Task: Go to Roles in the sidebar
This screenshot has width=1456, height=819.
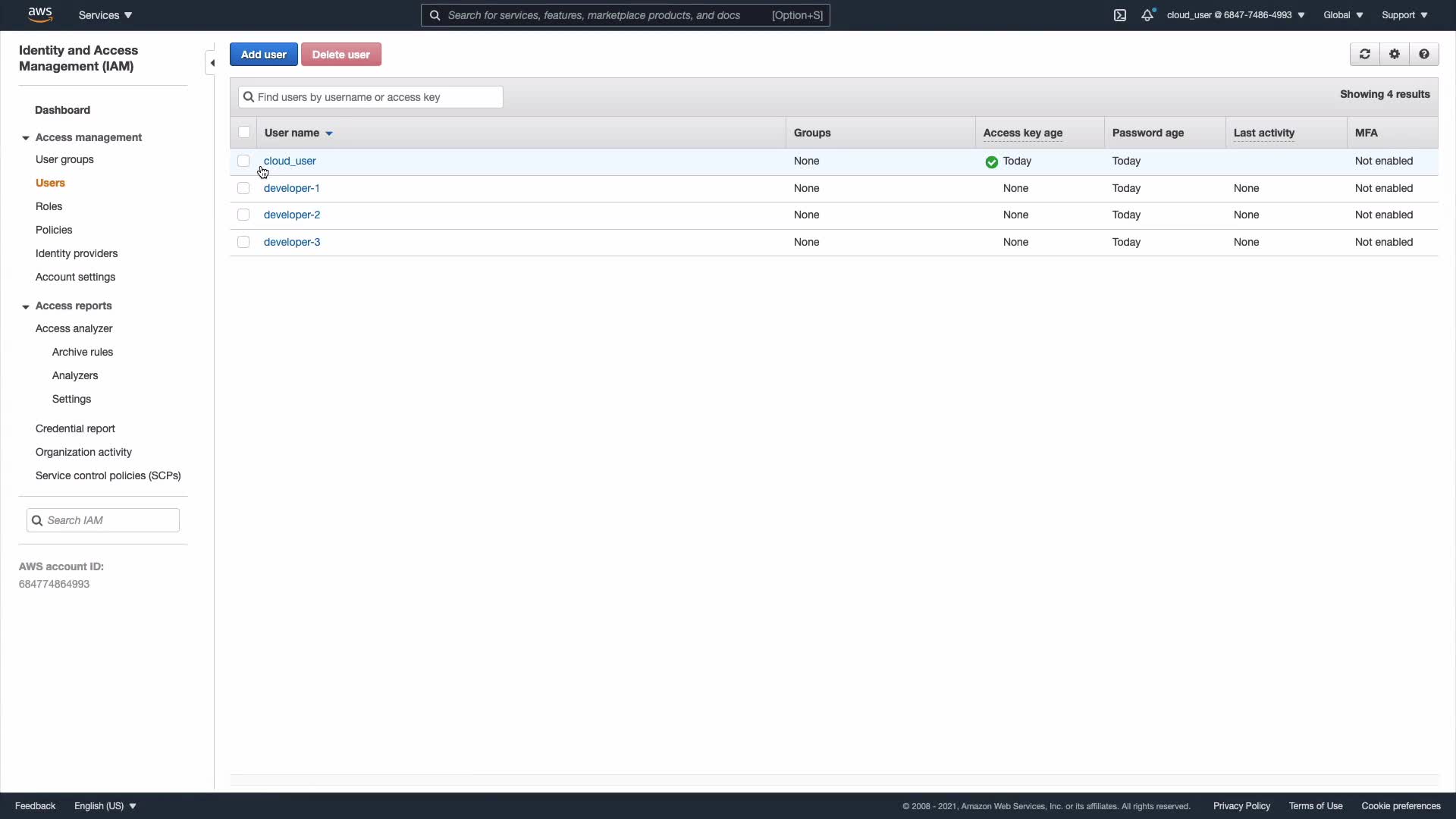Action: click(x=49, y=206)
